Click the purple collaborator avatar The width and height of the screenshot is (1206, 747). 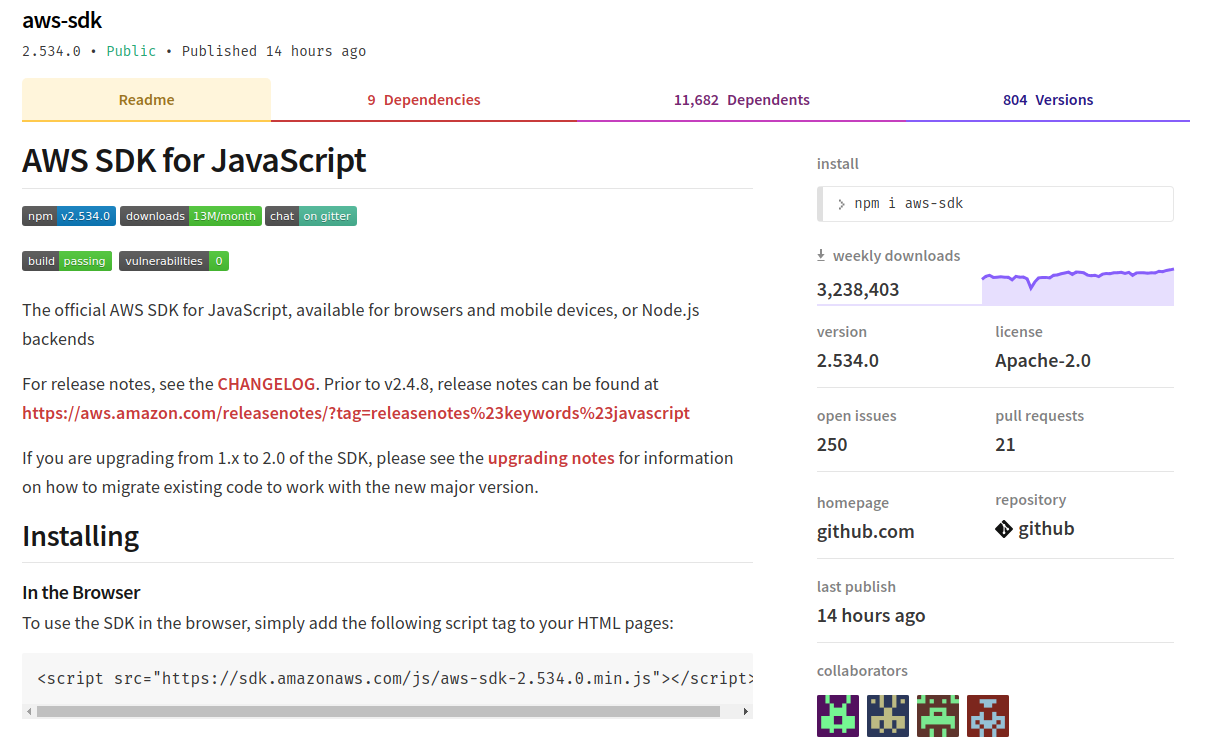click(x=838, y=716)
